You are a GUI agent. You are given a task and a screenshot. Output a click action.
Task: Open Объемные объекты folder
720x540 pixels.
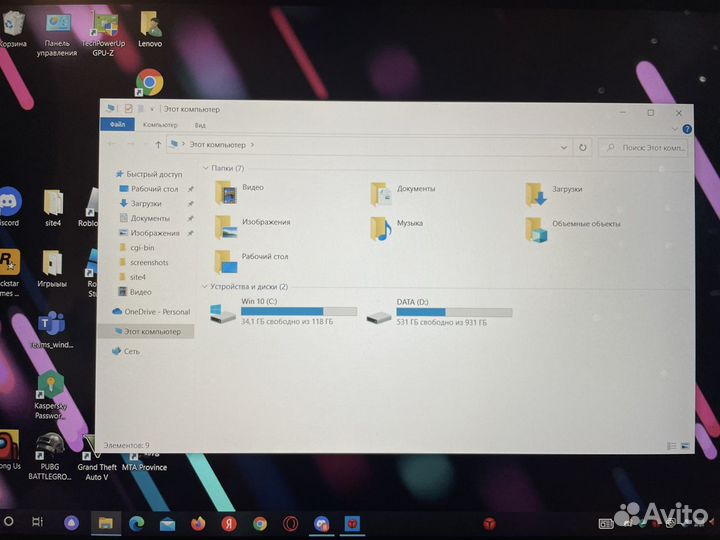573,229
